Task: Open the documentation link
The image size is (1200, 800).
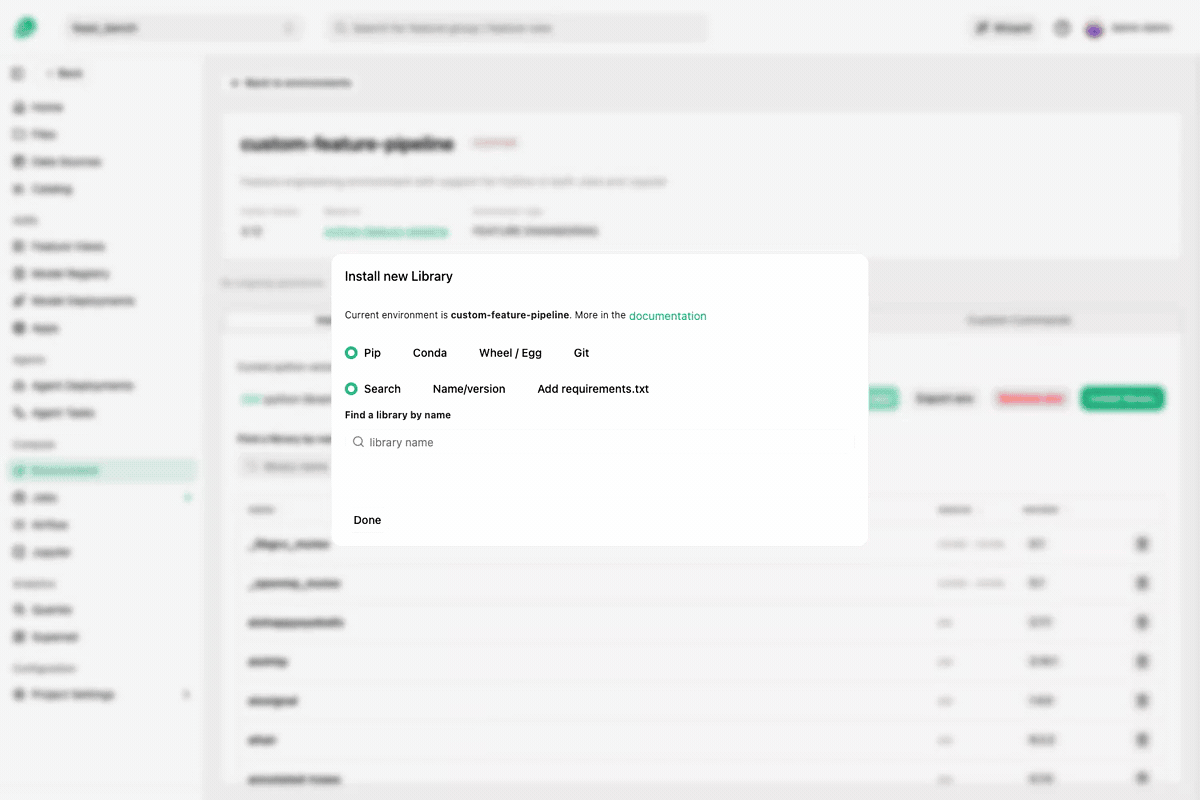Action: point(667,316)
